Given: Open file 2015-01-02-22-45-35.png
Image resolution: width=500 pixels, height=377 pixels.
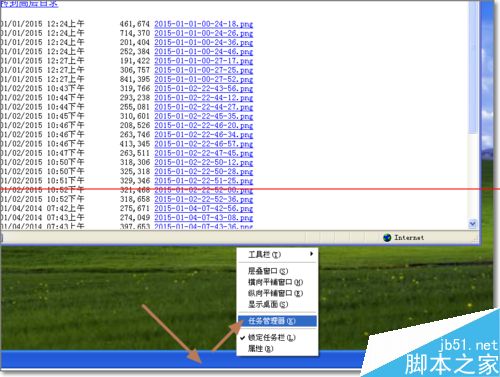Looking at the screenshot, I should click(x=203, y=116).
